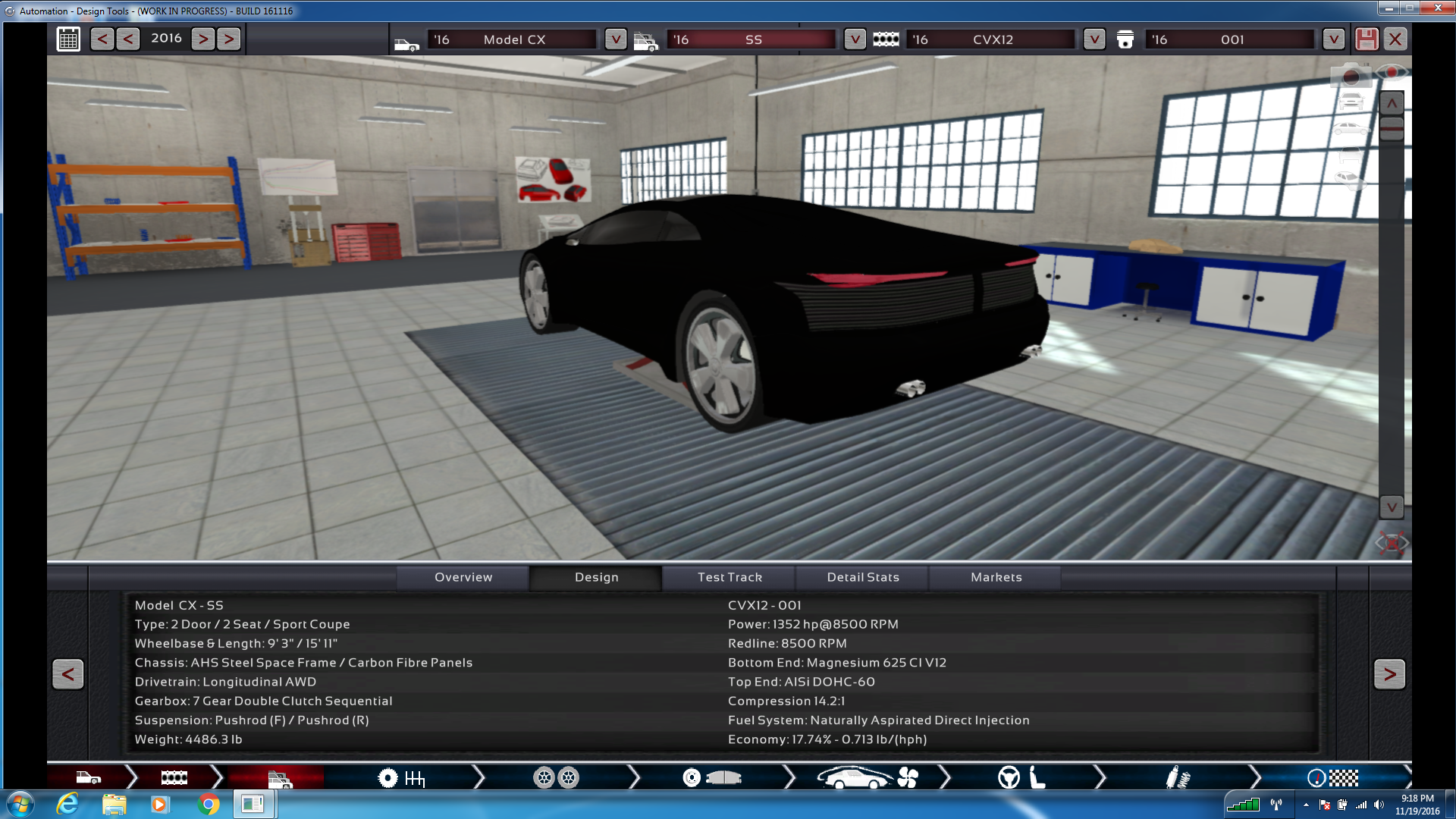Take a screenshot with the camera icon

[1351, 76]
